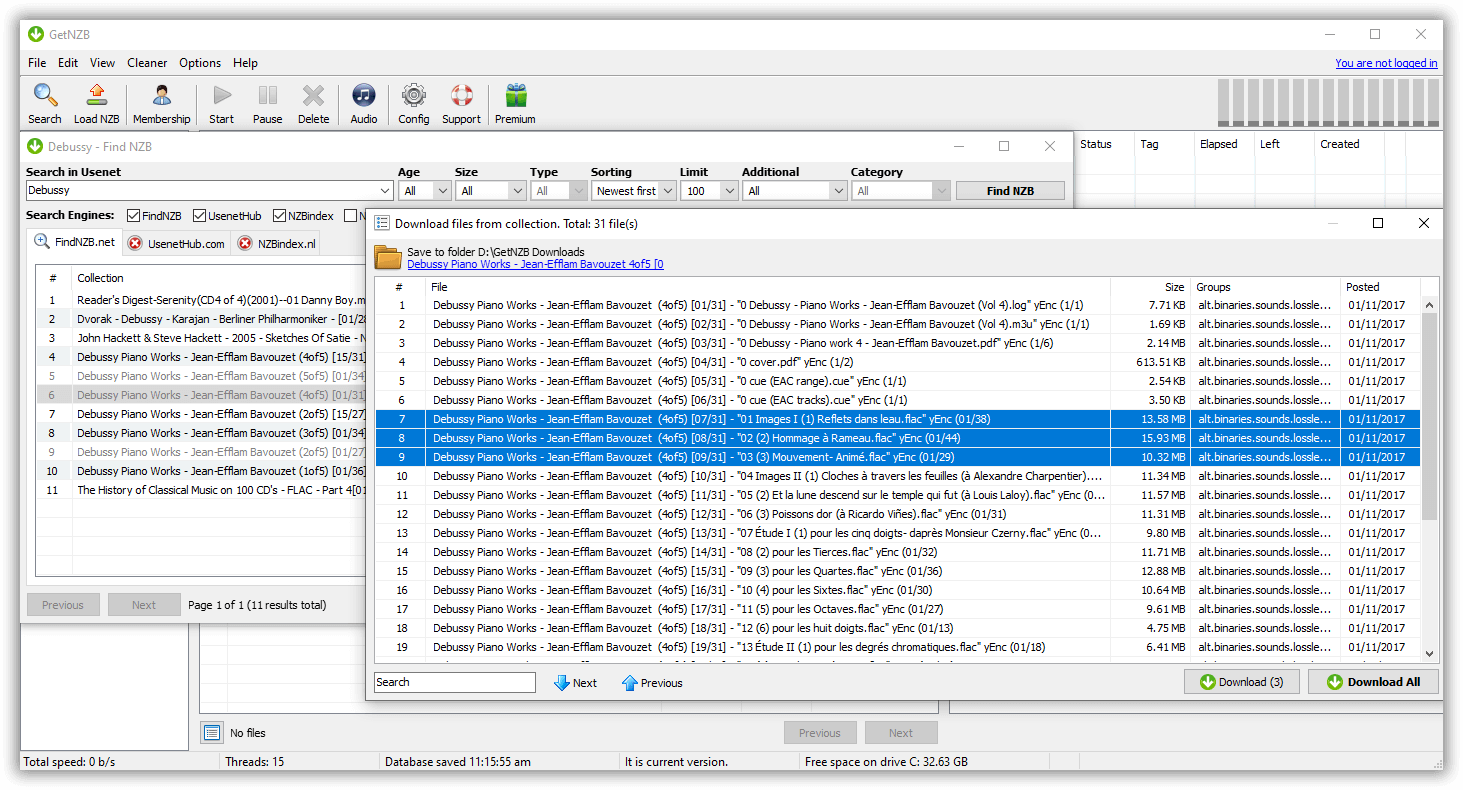The height and width of the screenshot is (790, 1463).
Task: Click the Search field in download dialog
Action: coord(455,682)
